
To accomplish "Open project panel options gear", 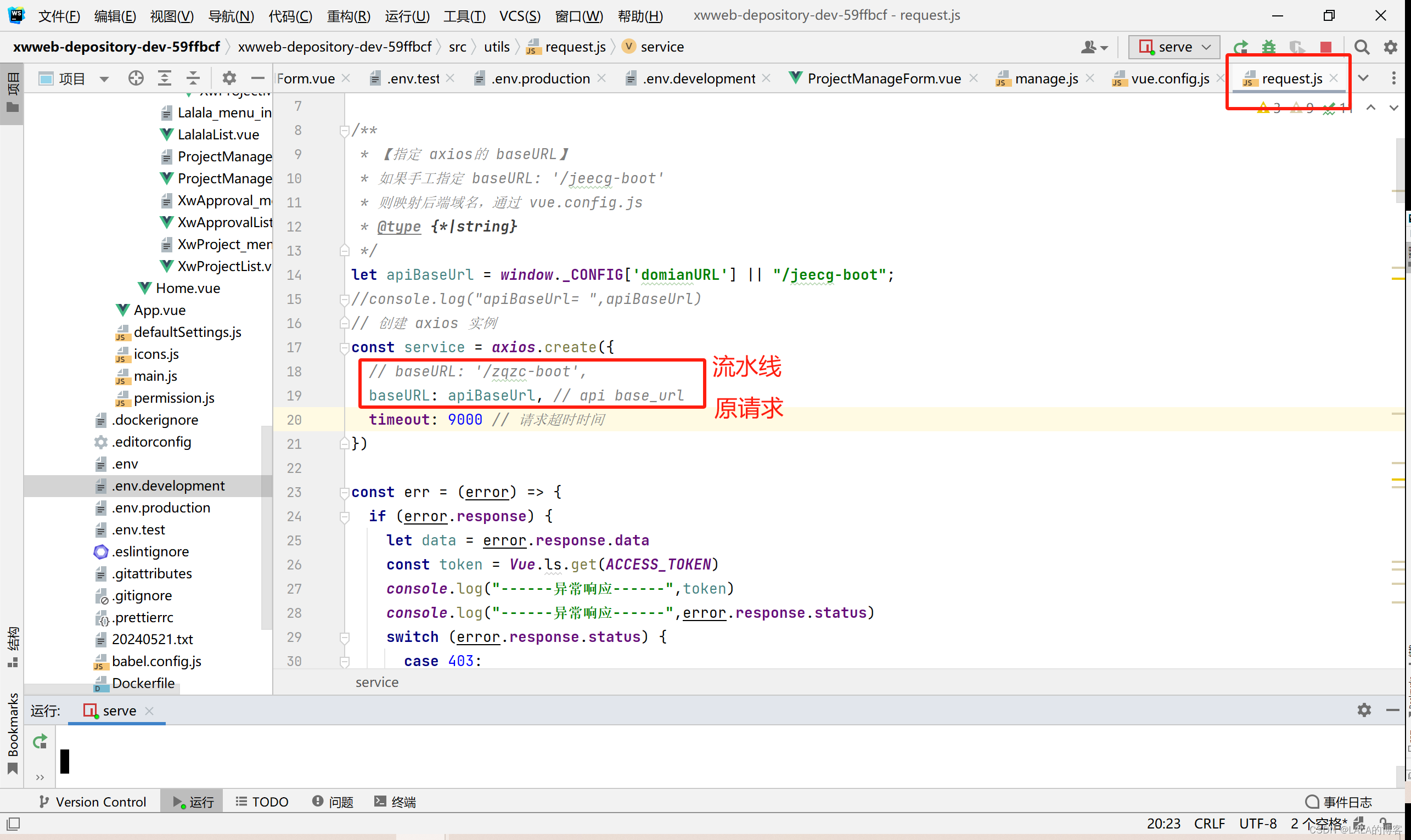I will click(x=229, y=78).
